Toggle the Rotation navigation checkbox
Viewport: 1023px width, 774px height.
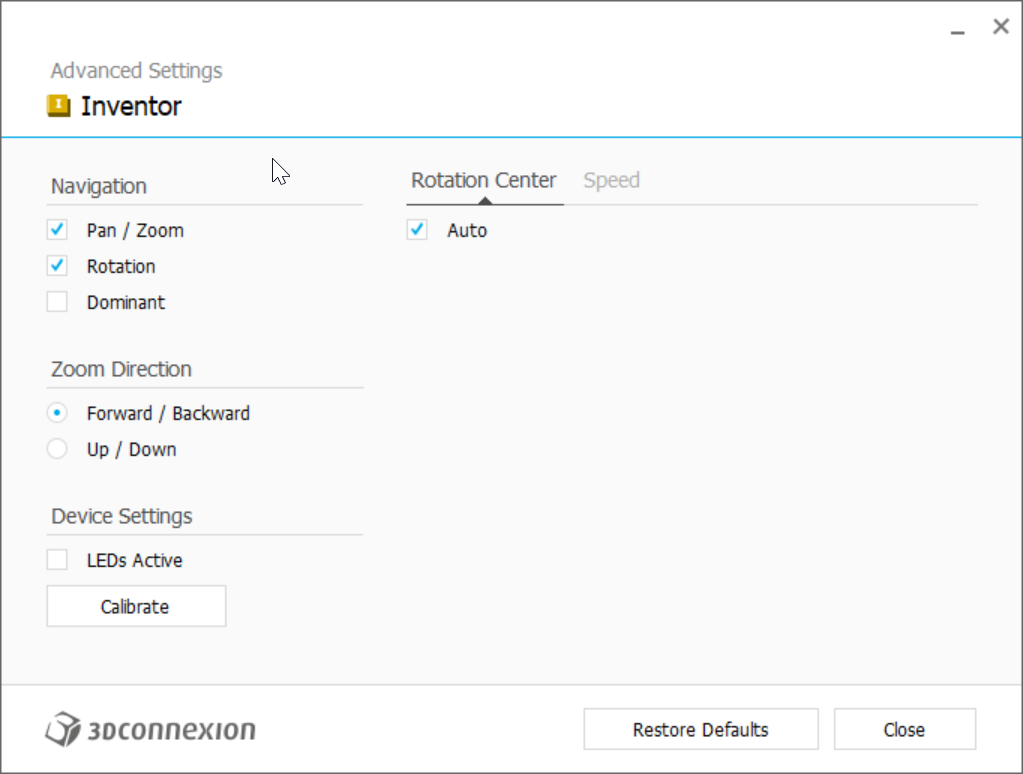[x=57, y=266]
